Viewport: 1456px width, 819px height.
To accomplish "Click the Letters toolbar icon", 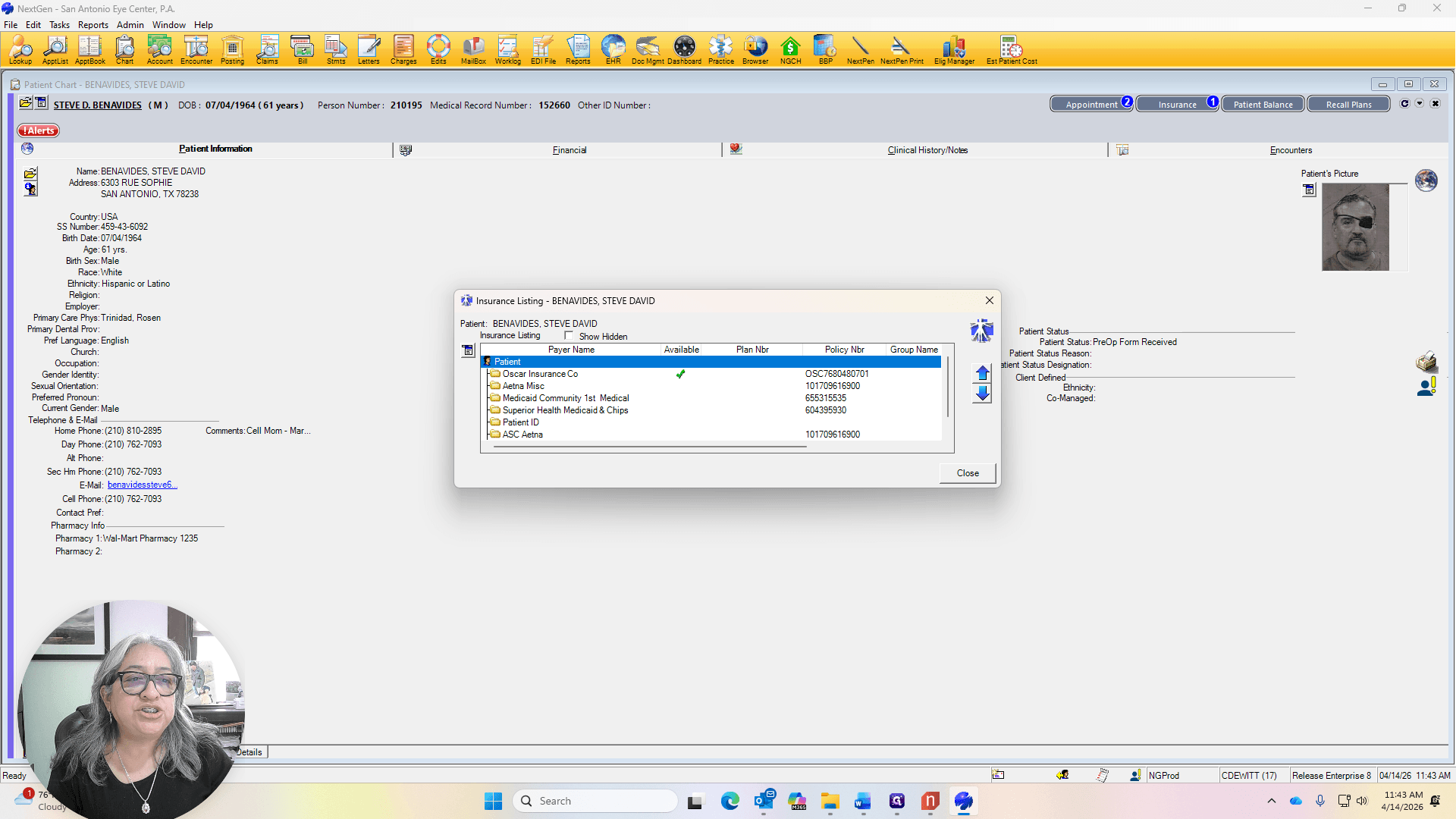I will click(369, 50).
